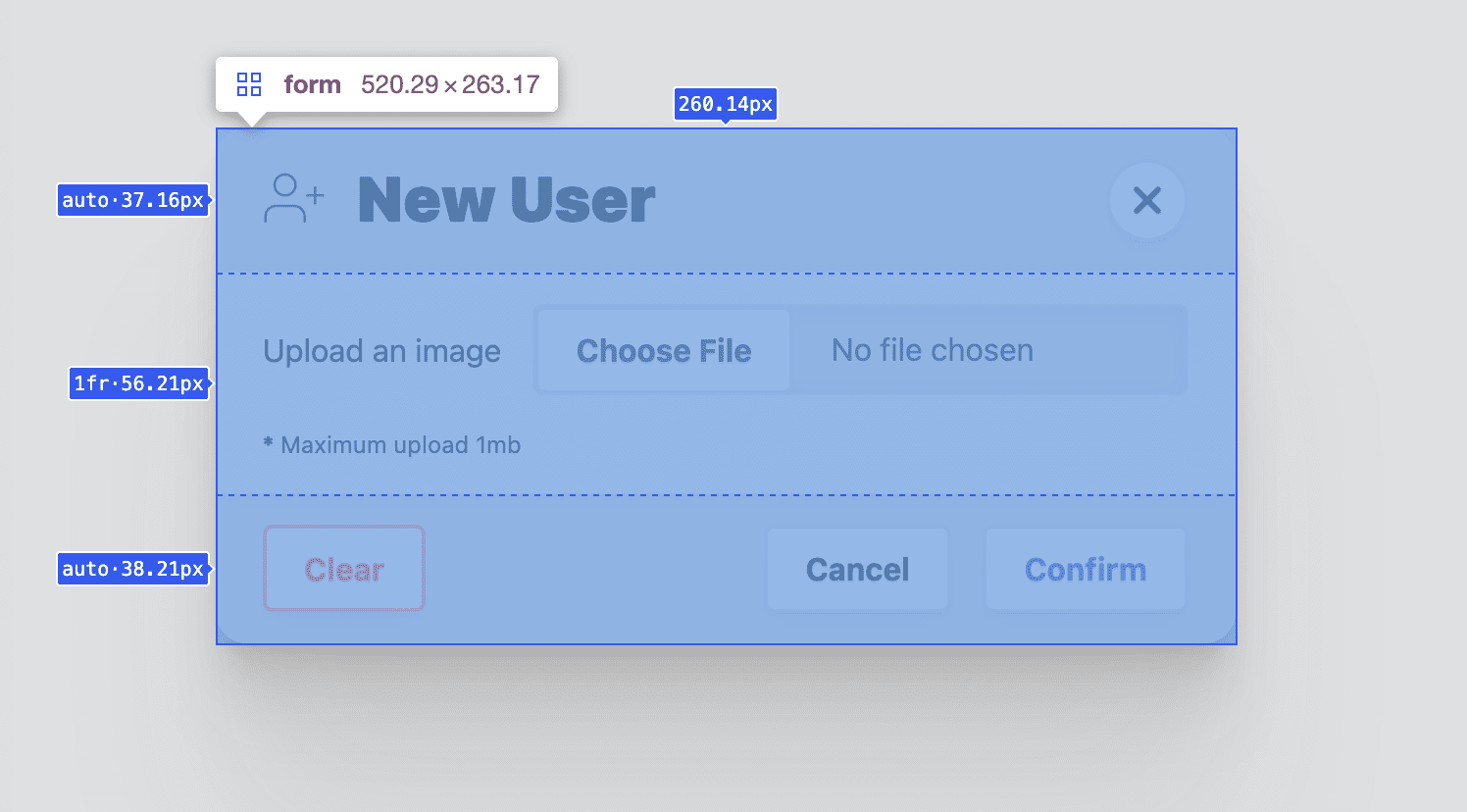Click the form element label in the tooltip
This screenshot has width=1467, height=812.
click(x=312, y=84)
